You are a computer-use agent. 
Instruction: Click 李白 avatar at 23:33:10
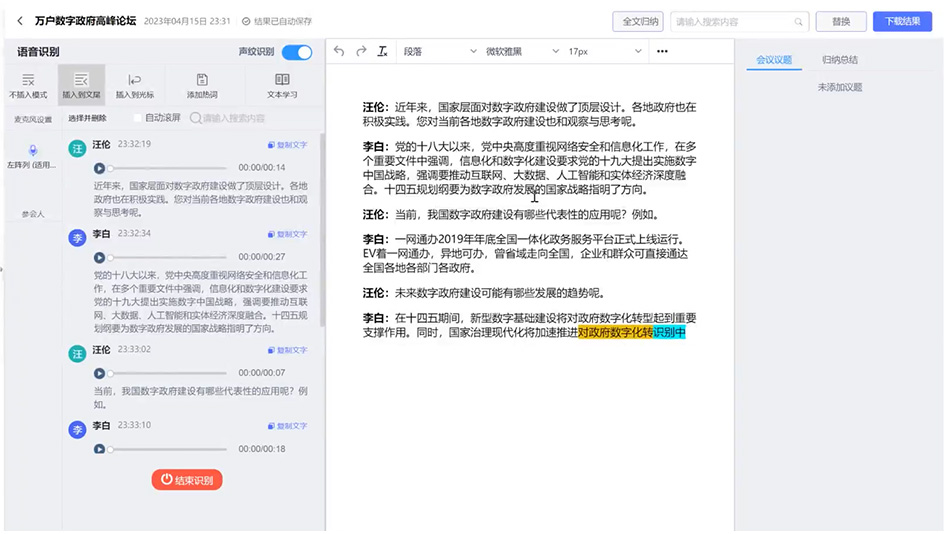(77, 430)
